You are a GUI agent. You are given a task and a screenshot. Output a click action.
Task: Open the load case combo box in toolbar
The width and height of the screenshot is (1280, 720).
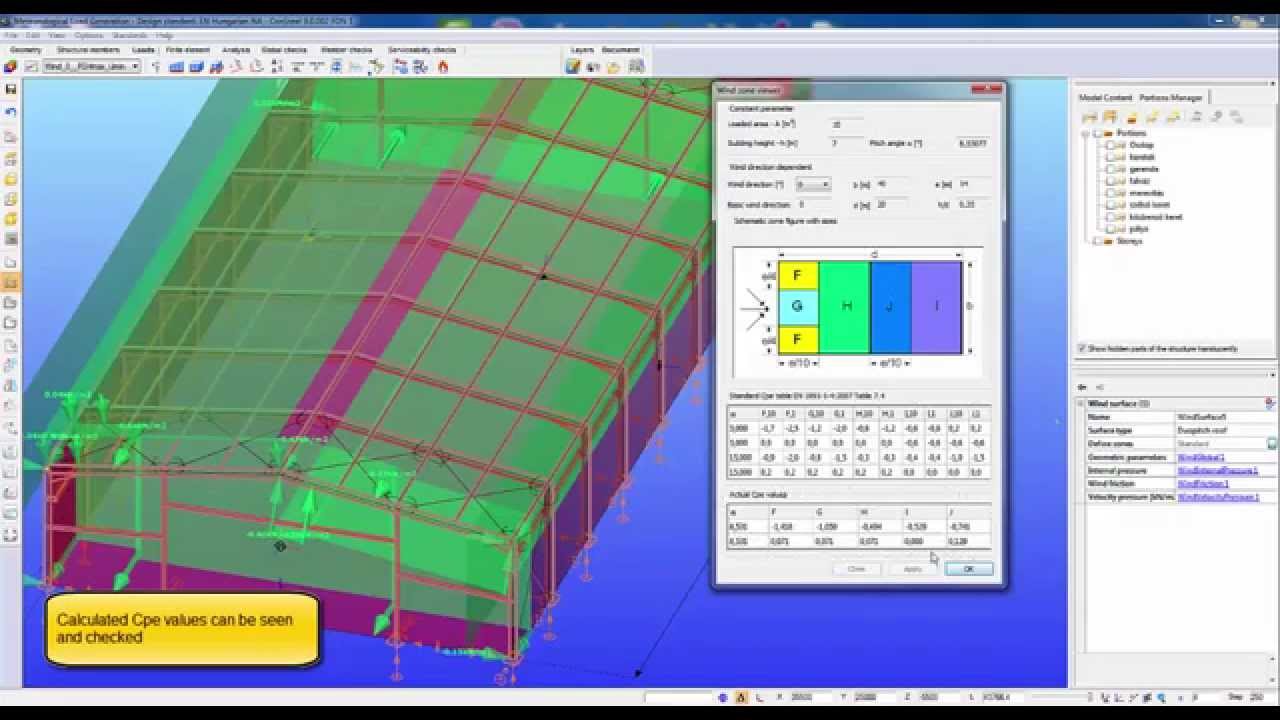[x=91, y=67]
